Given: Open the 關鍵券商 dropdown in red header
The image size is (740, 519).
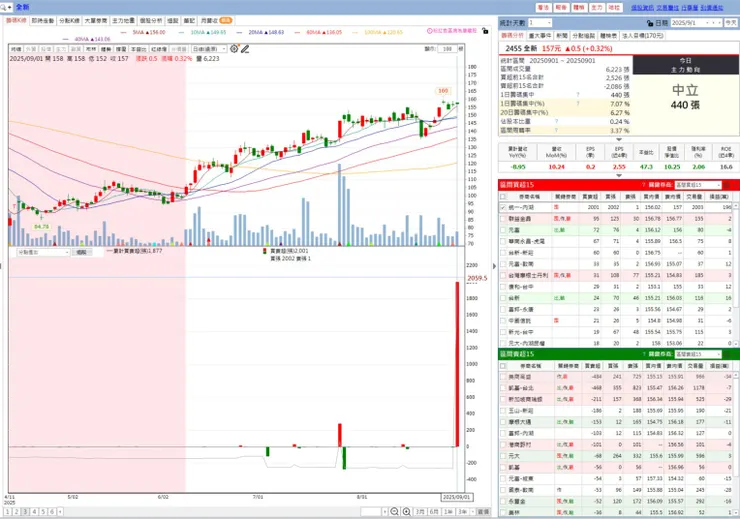Looking at the screenshot, I should click(698, 185).
